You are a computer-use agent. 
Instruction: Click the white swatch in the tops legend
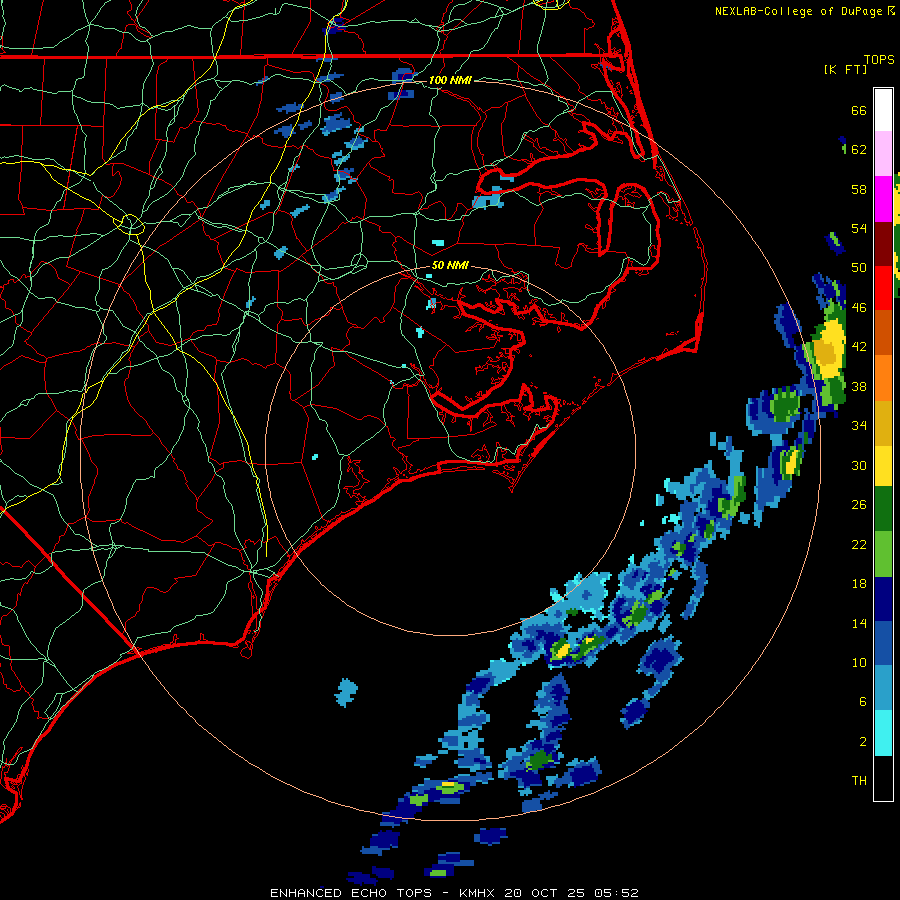[883, 110]
